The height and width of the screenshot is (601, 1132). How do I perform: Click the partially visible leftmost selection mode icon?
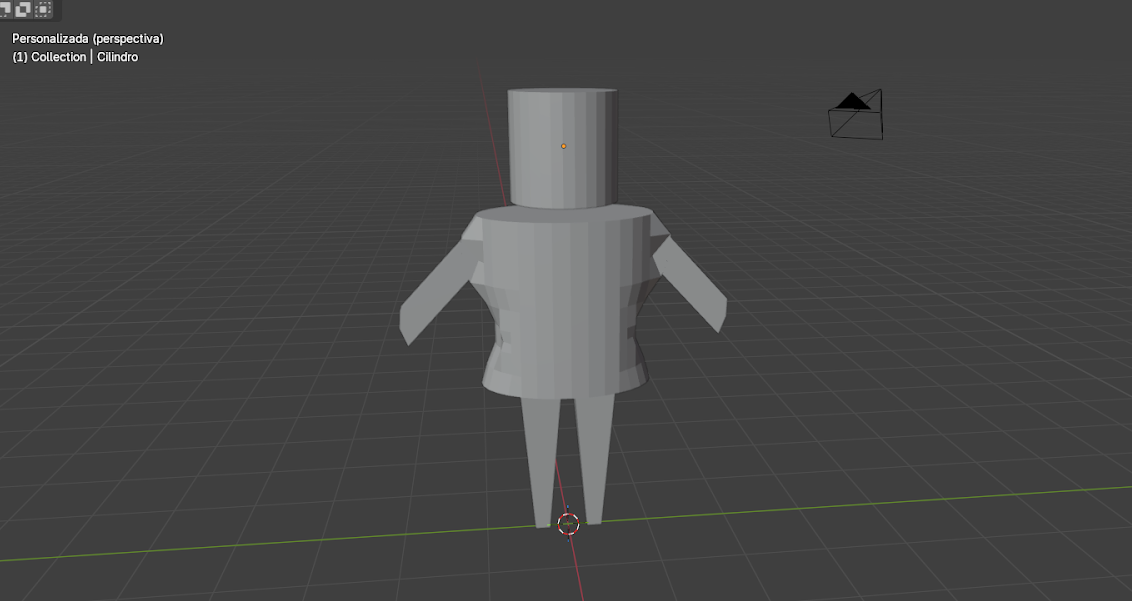[x=6, y=9]
